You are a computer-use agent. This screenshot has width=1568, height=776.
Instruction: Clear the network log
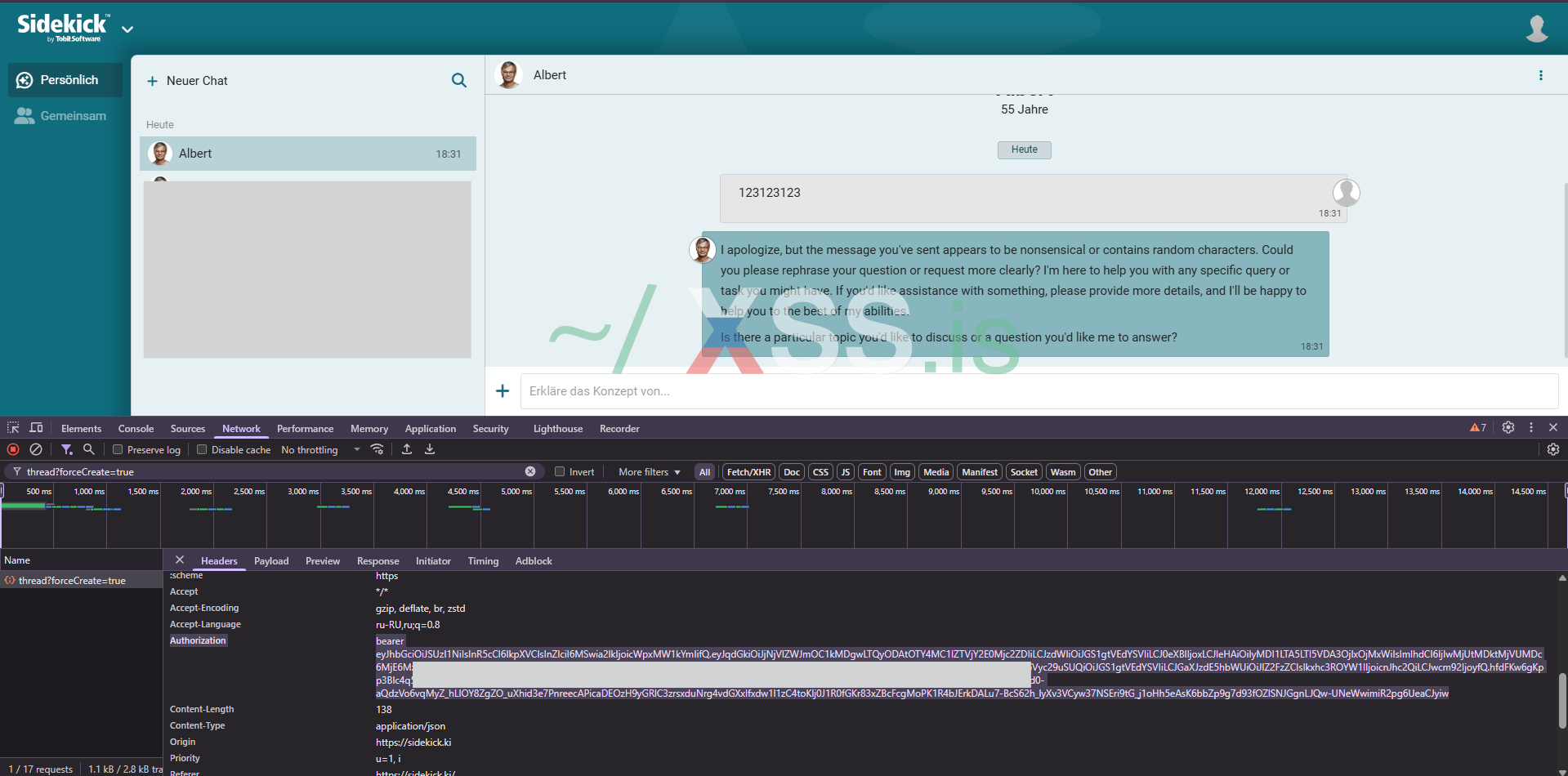[36, 449]
